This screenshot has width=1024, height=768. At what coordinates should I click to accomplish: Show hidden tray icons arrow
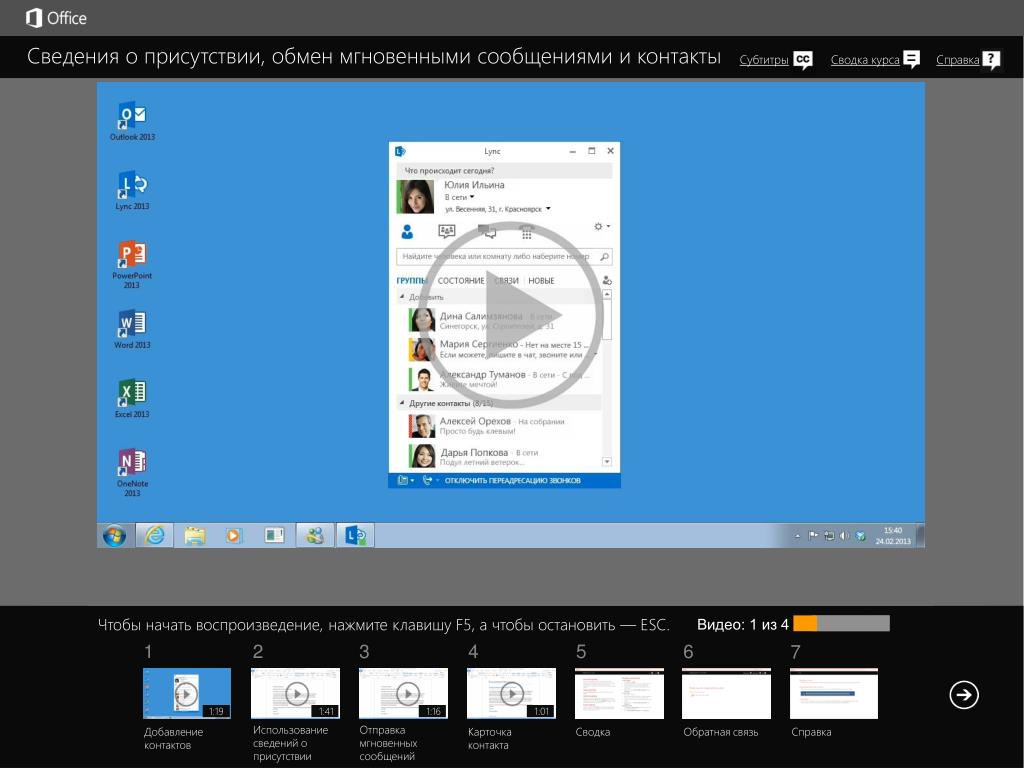797,536
